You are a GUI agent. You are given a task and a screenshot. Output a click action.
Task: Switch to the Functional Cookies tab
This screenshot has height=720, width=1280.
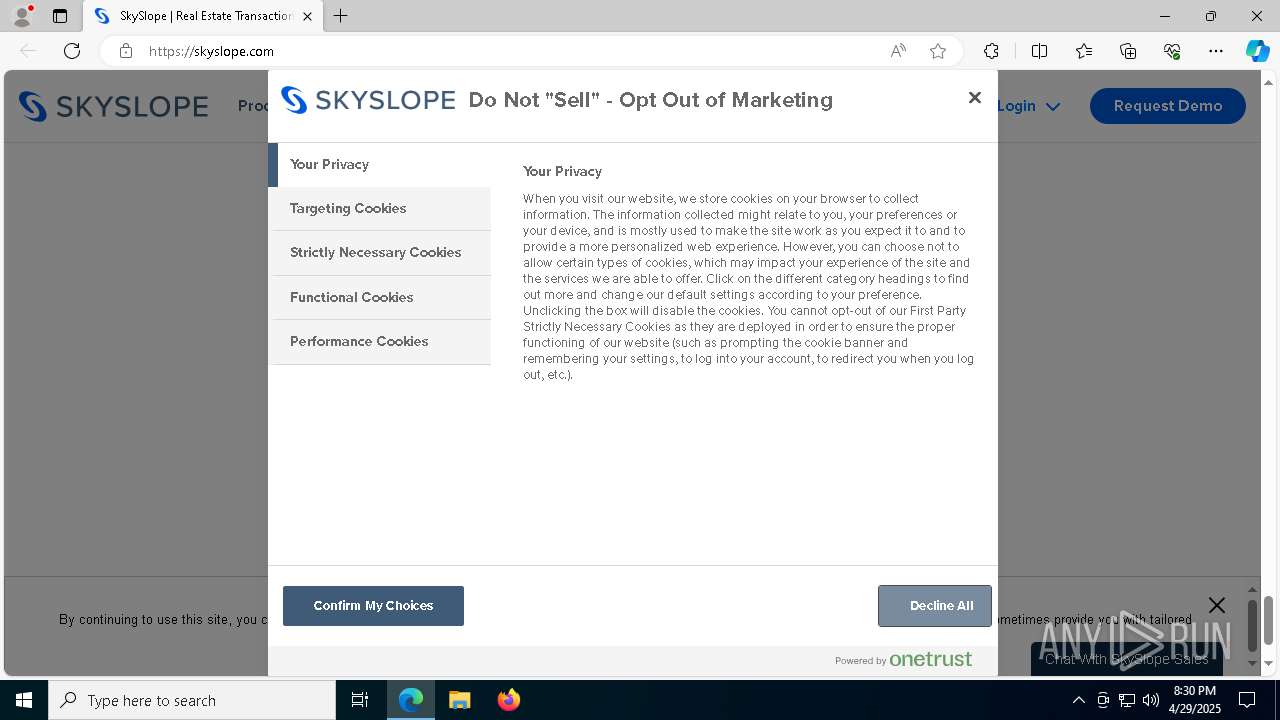click(x=380, y=297)
